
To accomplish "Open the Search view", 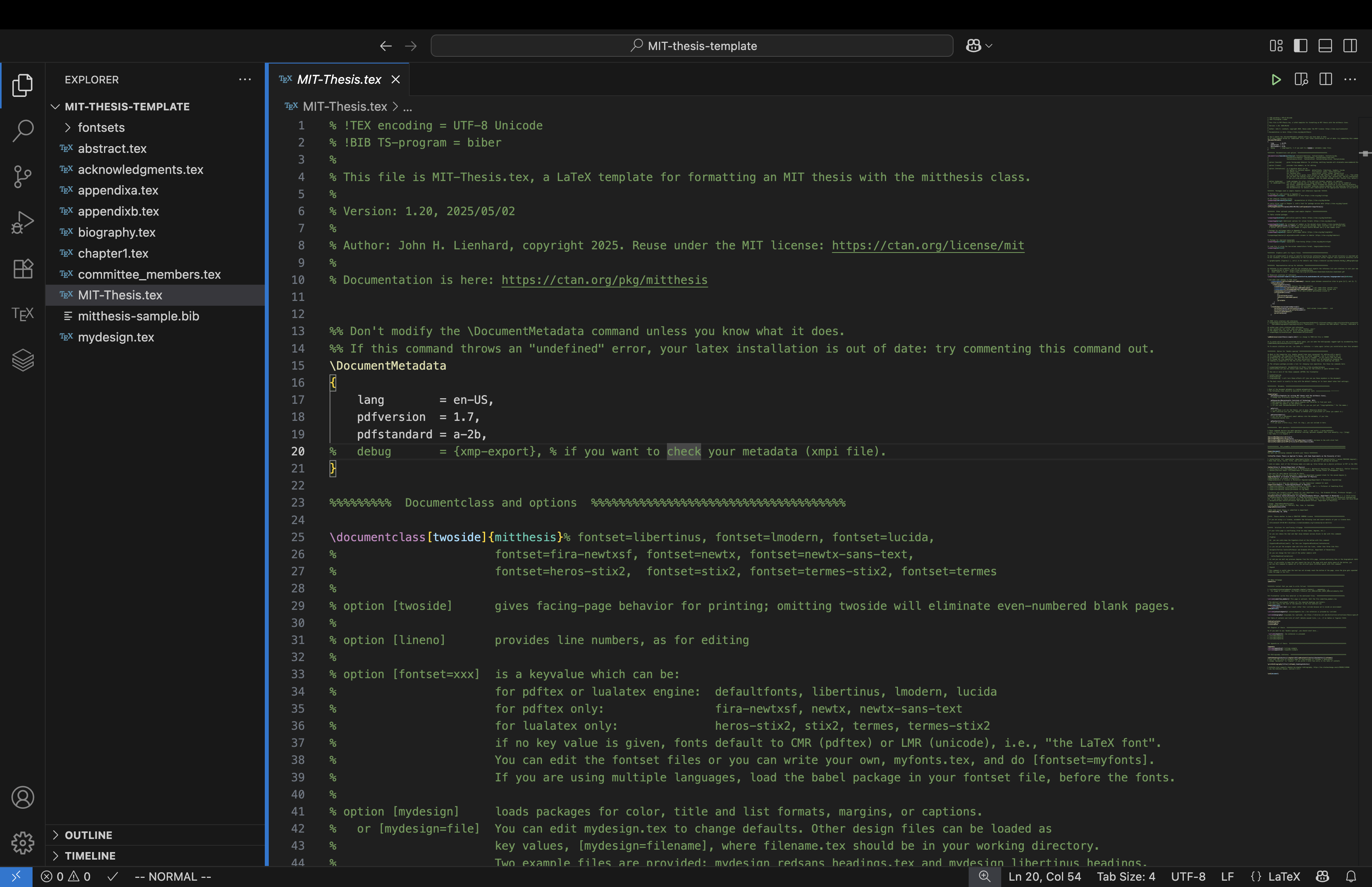I will 23,131.
